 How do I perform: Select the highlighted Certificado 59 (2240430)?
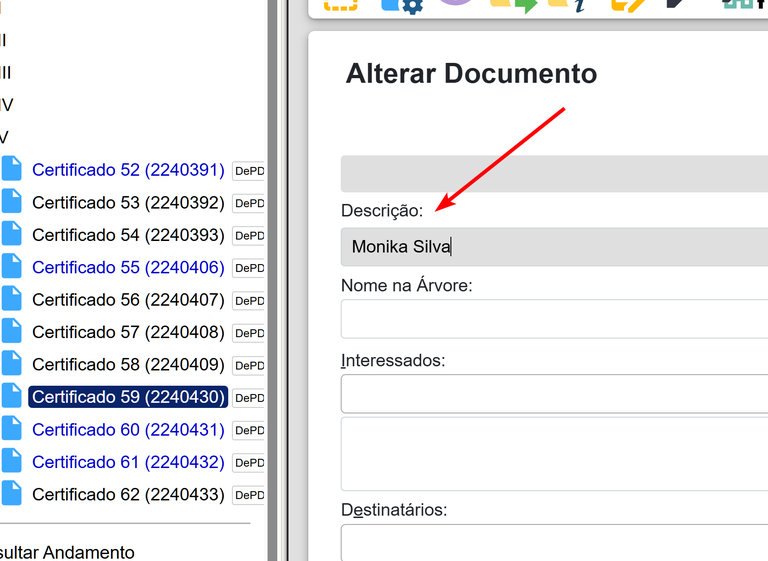coord(128,397)
